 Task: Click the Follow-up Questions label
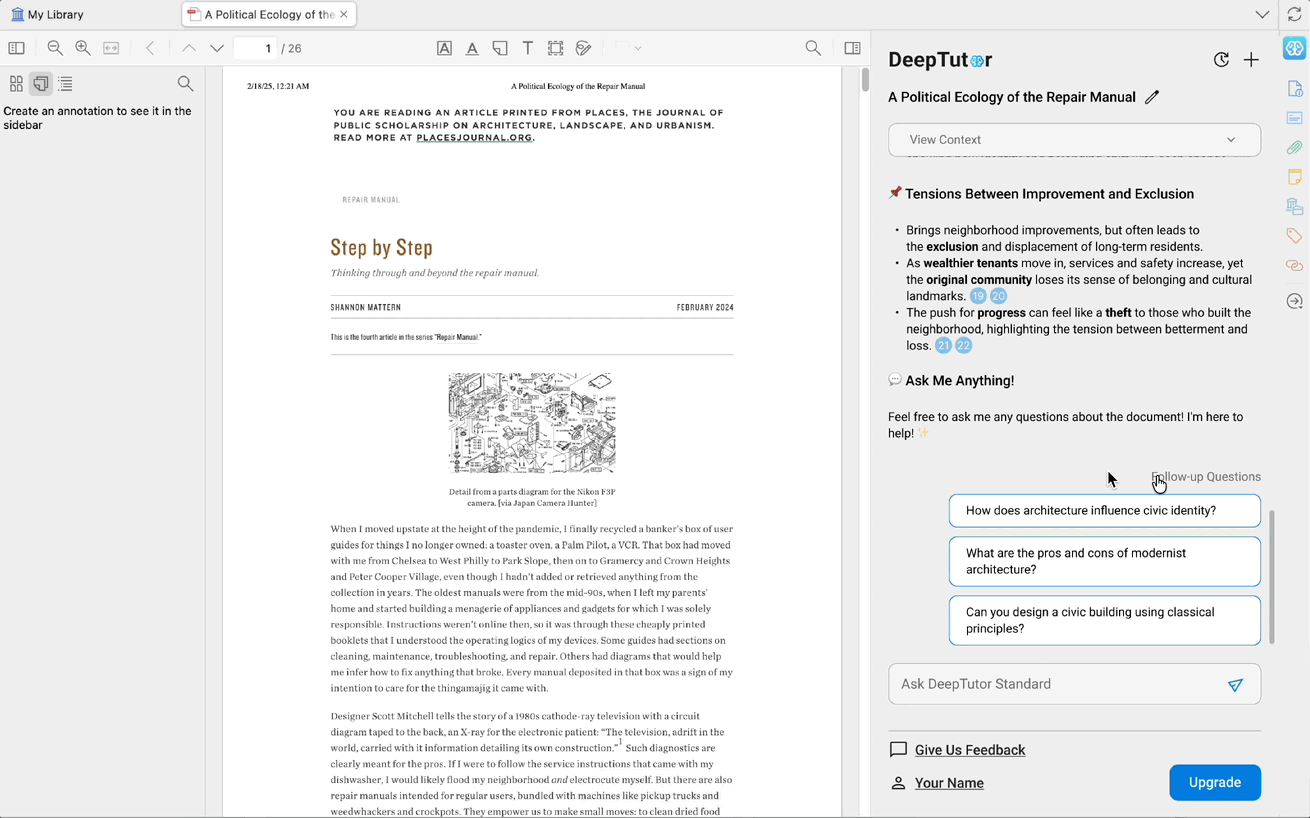(x=1206, y=477)
